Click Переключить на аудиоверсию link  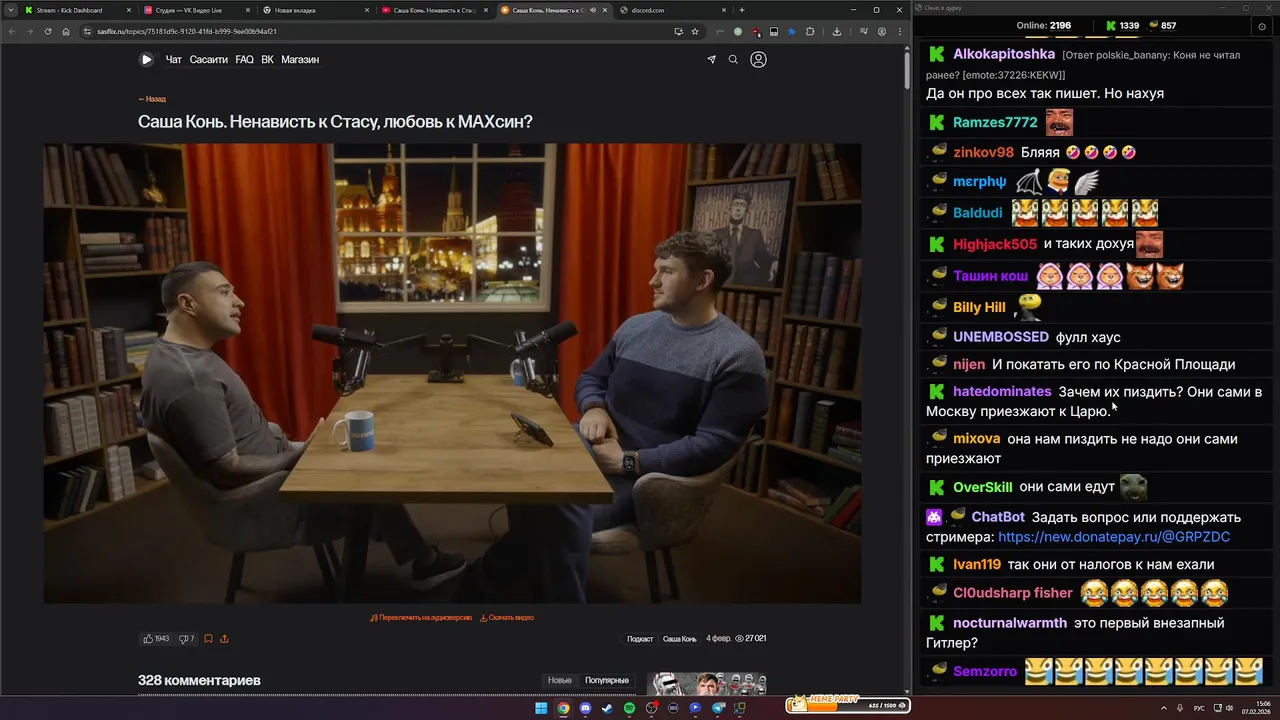click(421, 618)
